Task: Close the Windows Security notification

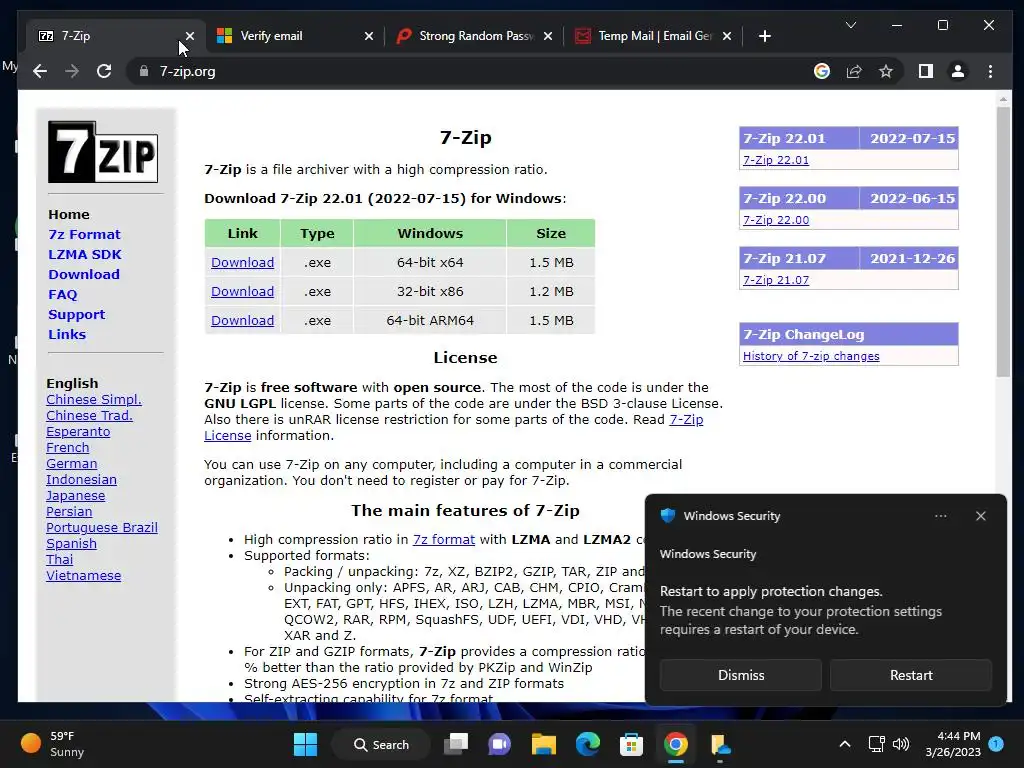Action: coord(980,516)
